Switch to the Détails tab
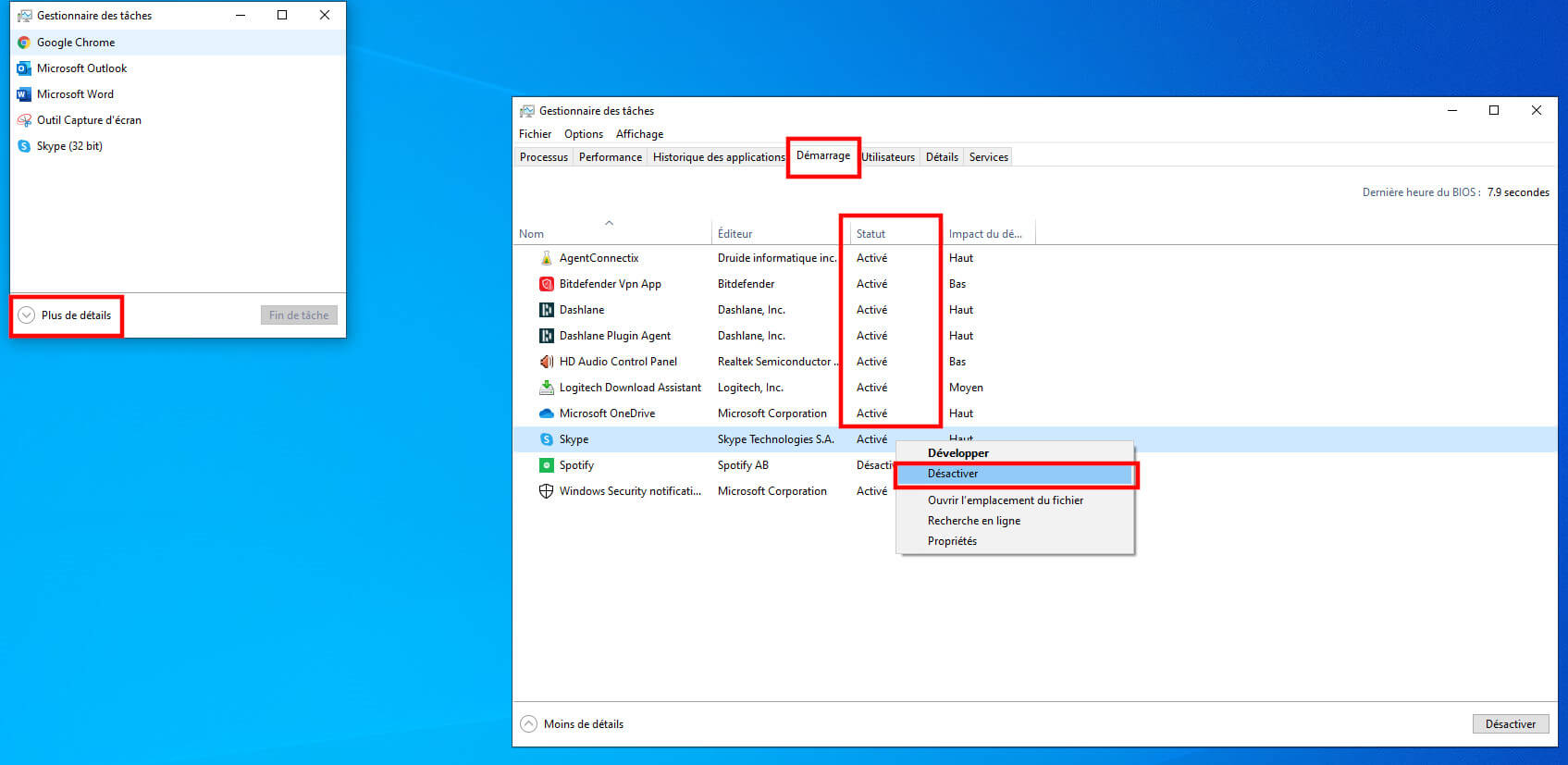The height and width of the screenshot is (765, 1568). [942, 157]
